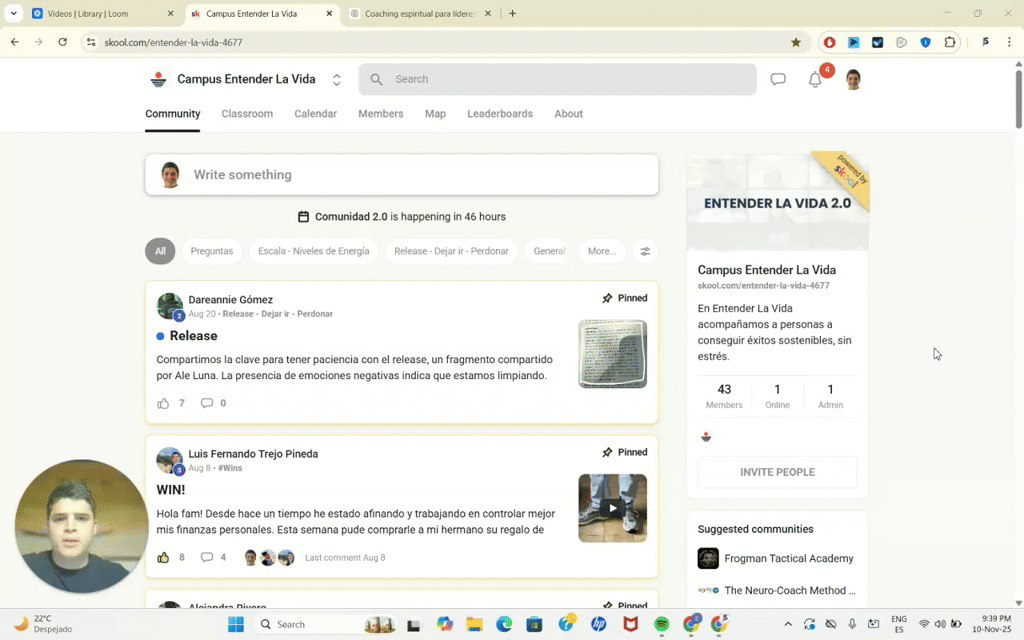Image resolution: width=1024 pixels, height=640 pixels.
Task: Open the chat messages icon
Action: click(x=778, y=79)
